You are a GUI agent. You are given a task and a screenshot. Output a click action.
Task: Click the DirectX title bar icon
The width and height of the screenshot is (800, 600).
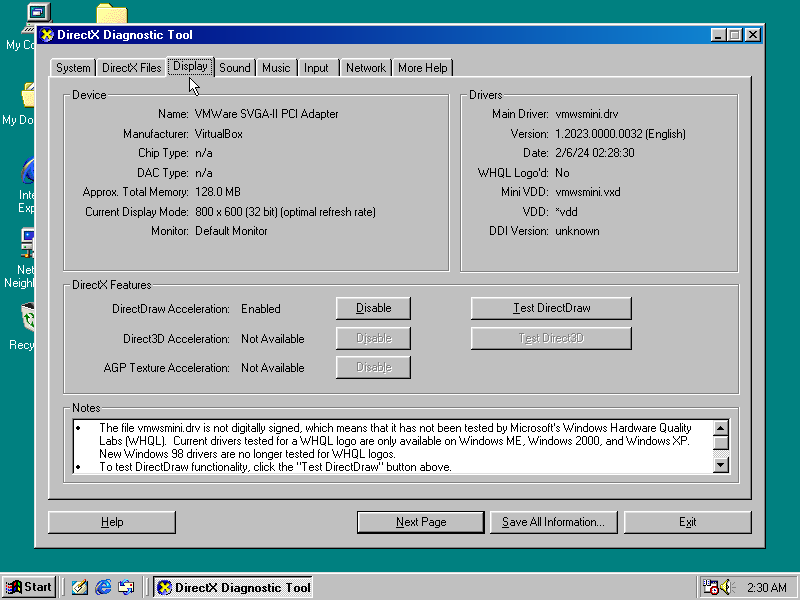[47, 35]
